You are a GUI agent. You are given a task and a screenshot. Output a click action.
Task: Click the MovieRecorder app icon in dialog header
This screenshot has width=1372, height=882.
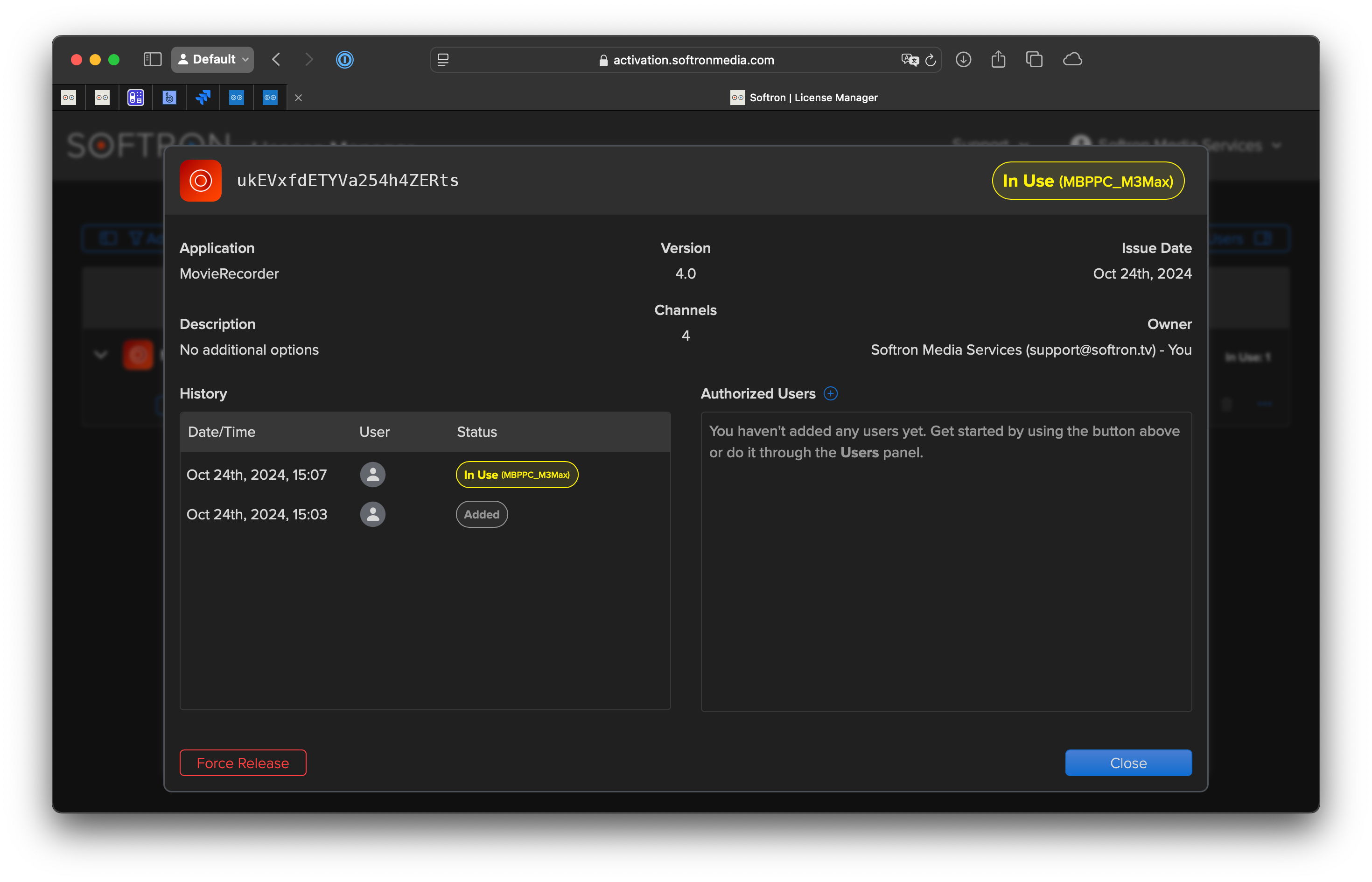tap(200, 181)
